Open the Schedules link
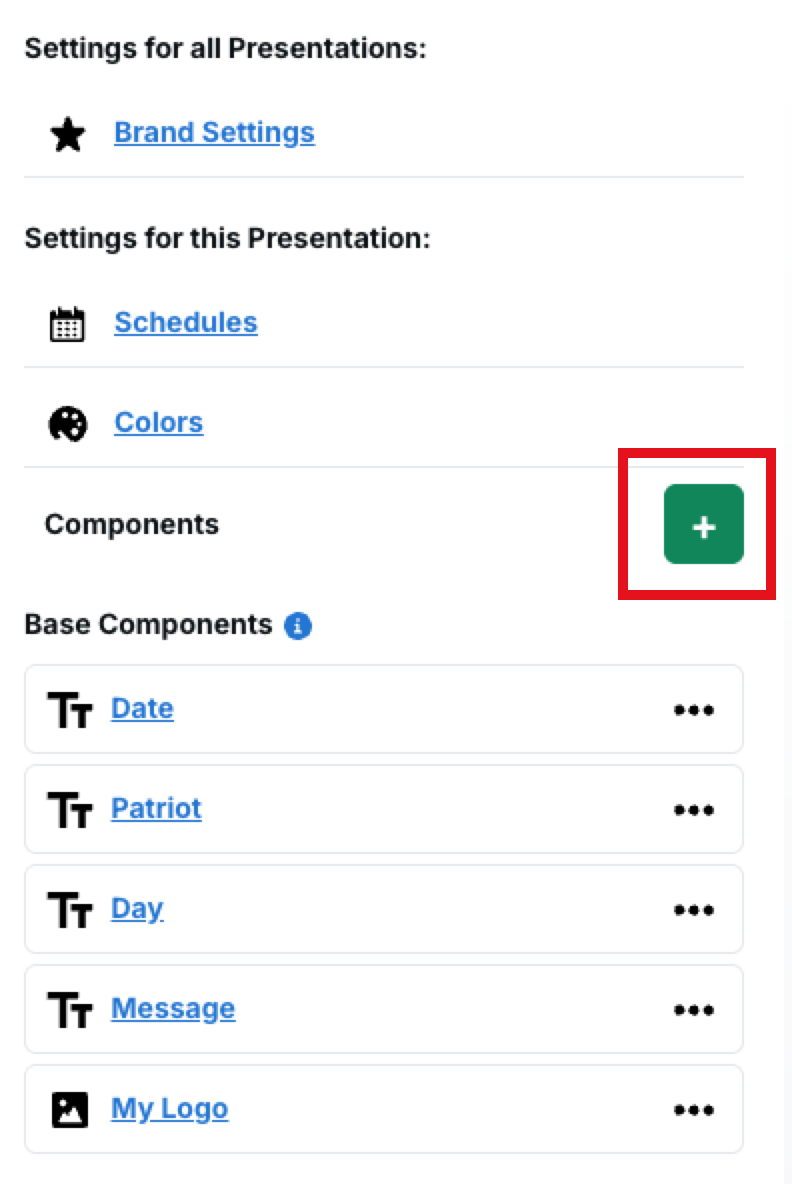Screen dimensions: 792x1184 186,323
